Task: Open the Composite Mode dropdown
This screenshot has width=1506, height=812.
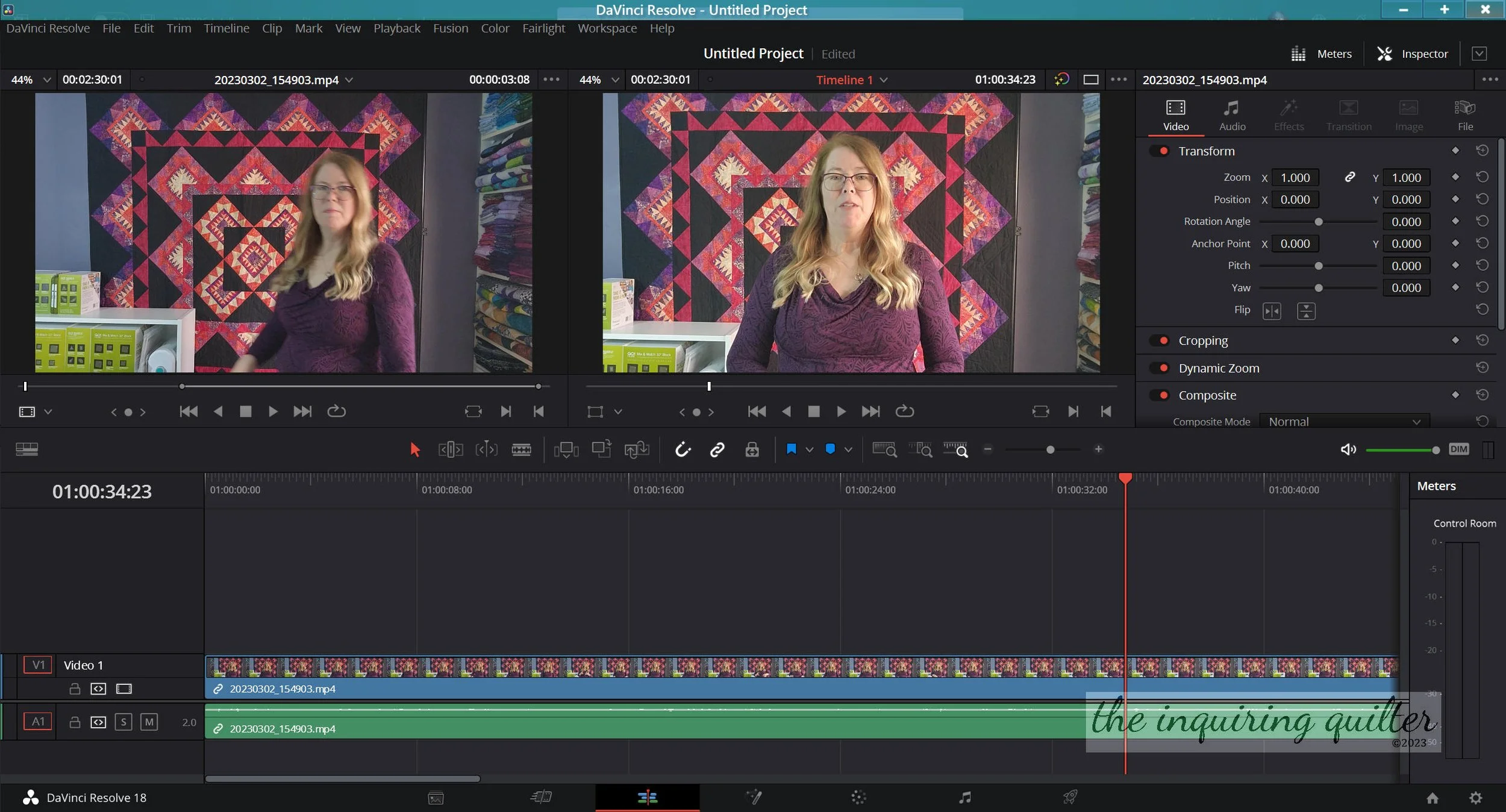Action: click(1345, 422)
